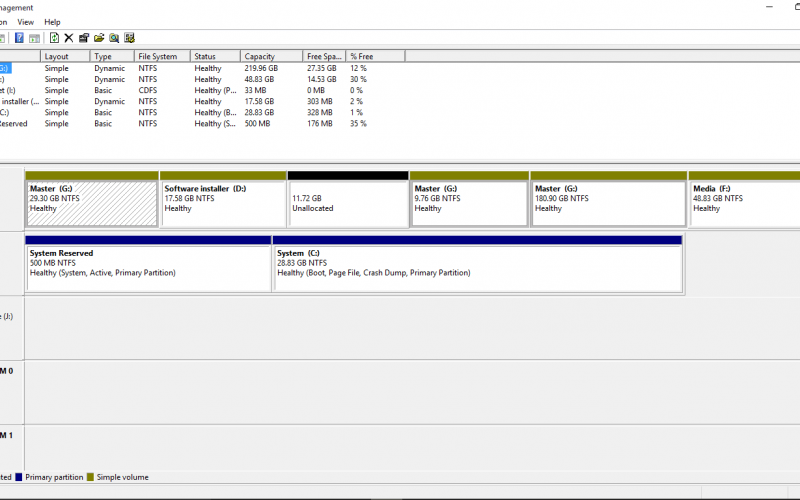Click the 28.83 GB capacity cell in list
800x500 pixels.
click(259, 112)
